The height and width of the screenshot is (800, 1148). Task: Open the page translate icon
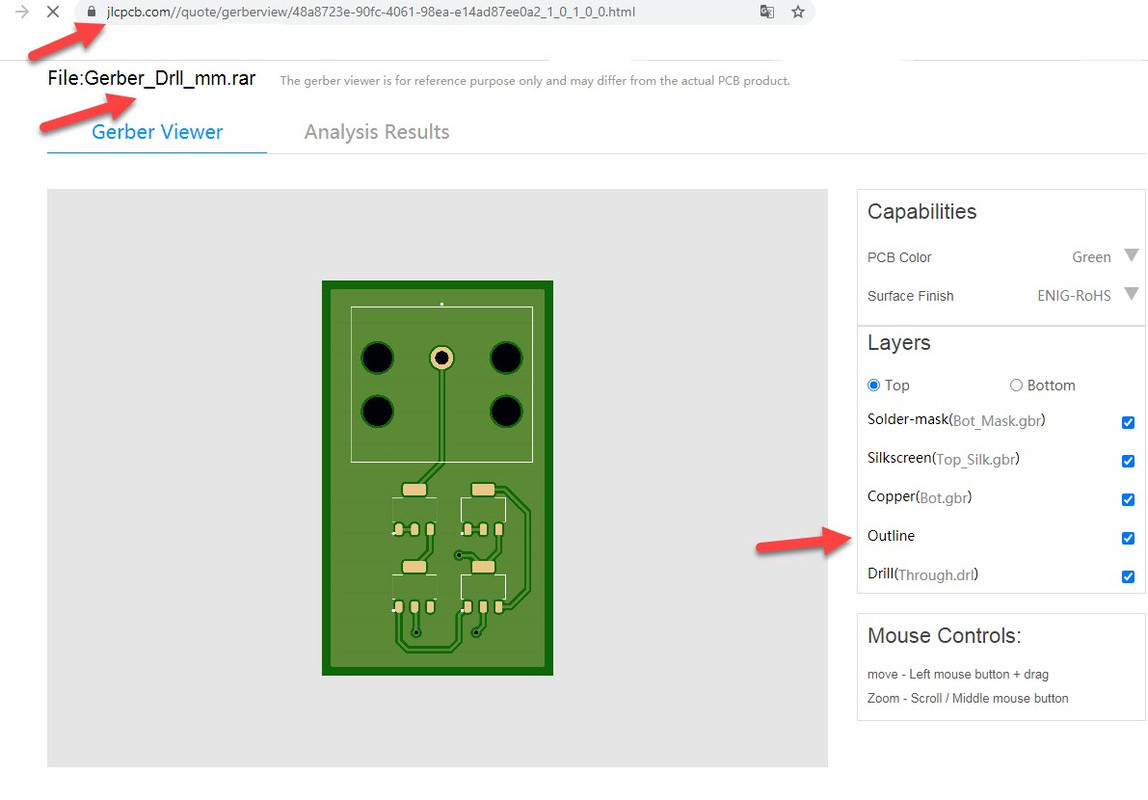click(x=767, y=12)
